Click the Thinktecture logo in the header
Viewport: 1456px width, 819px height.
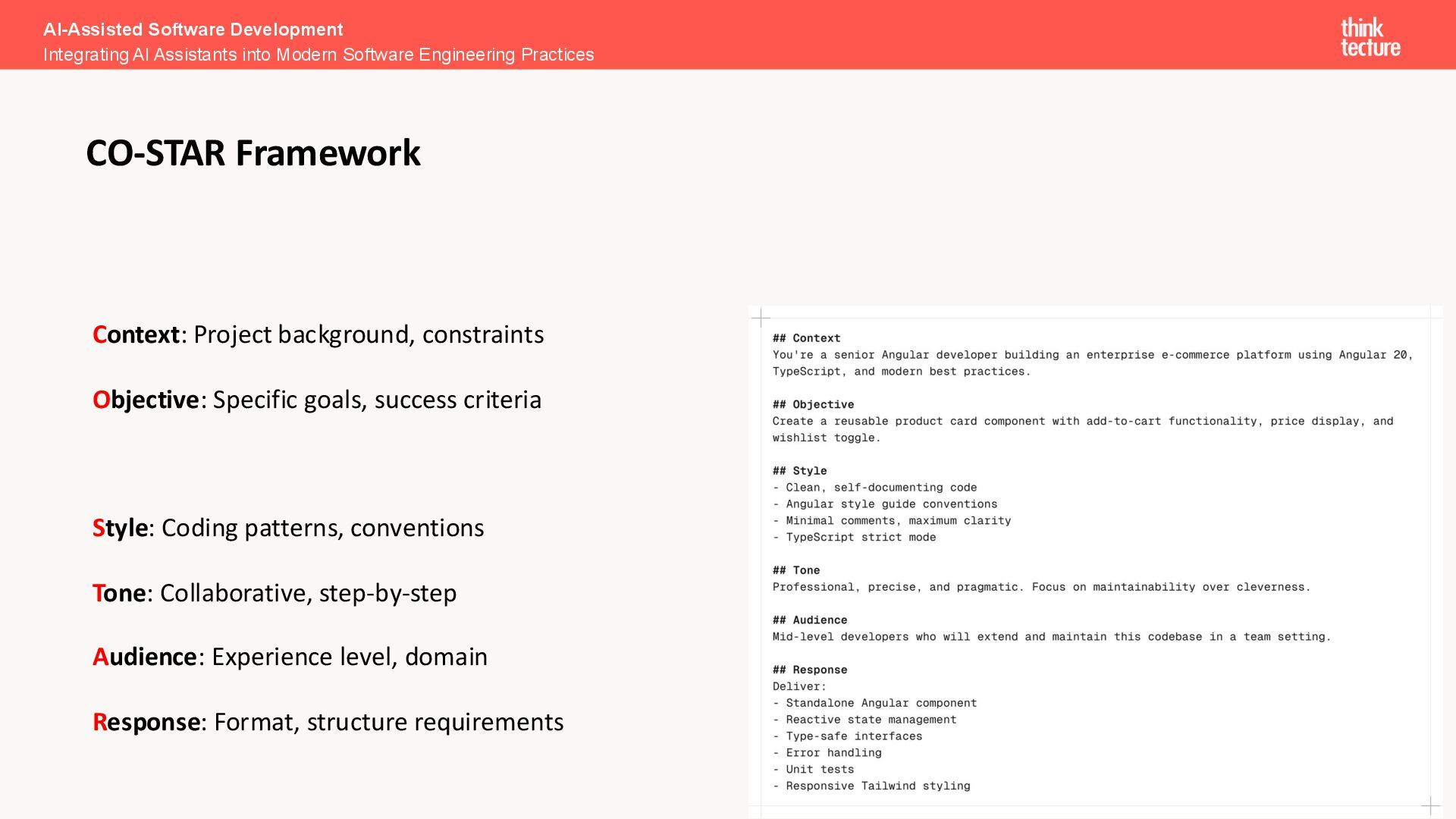point(1370,37)
